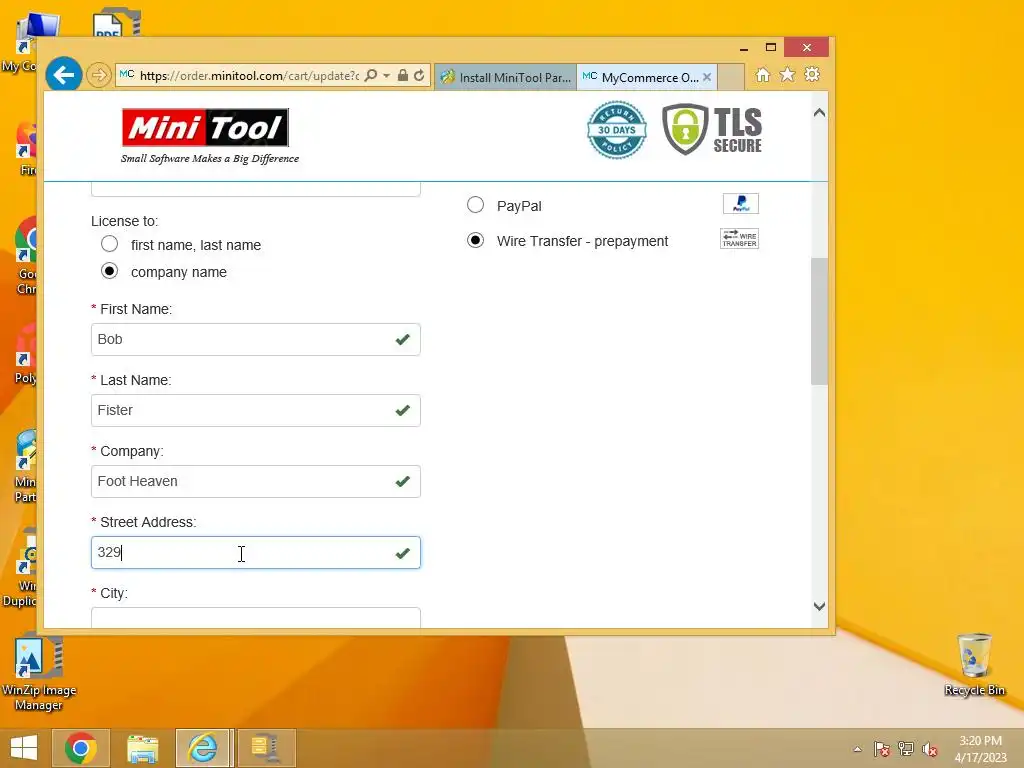Select PayPal payment method
Image resolution: width=1024 pixels, height=768 pixels.
475,205
